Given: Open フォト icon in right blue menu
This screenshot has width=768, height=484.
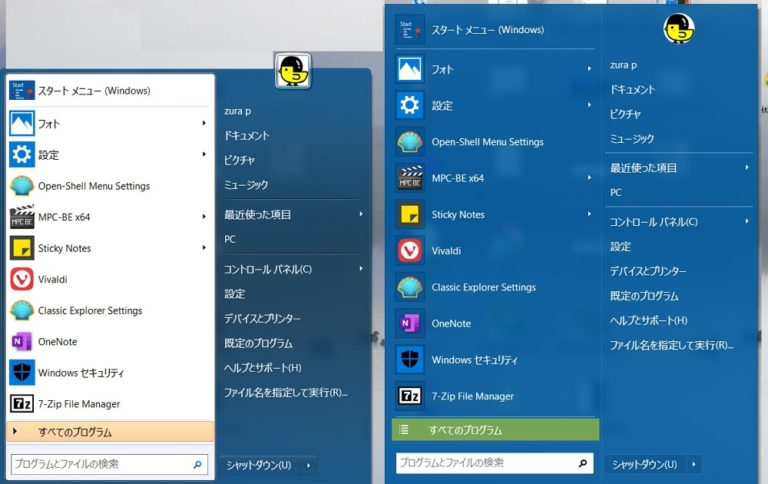Looking at the screenshot, I should pyautogui.click(x=409, y=69).
